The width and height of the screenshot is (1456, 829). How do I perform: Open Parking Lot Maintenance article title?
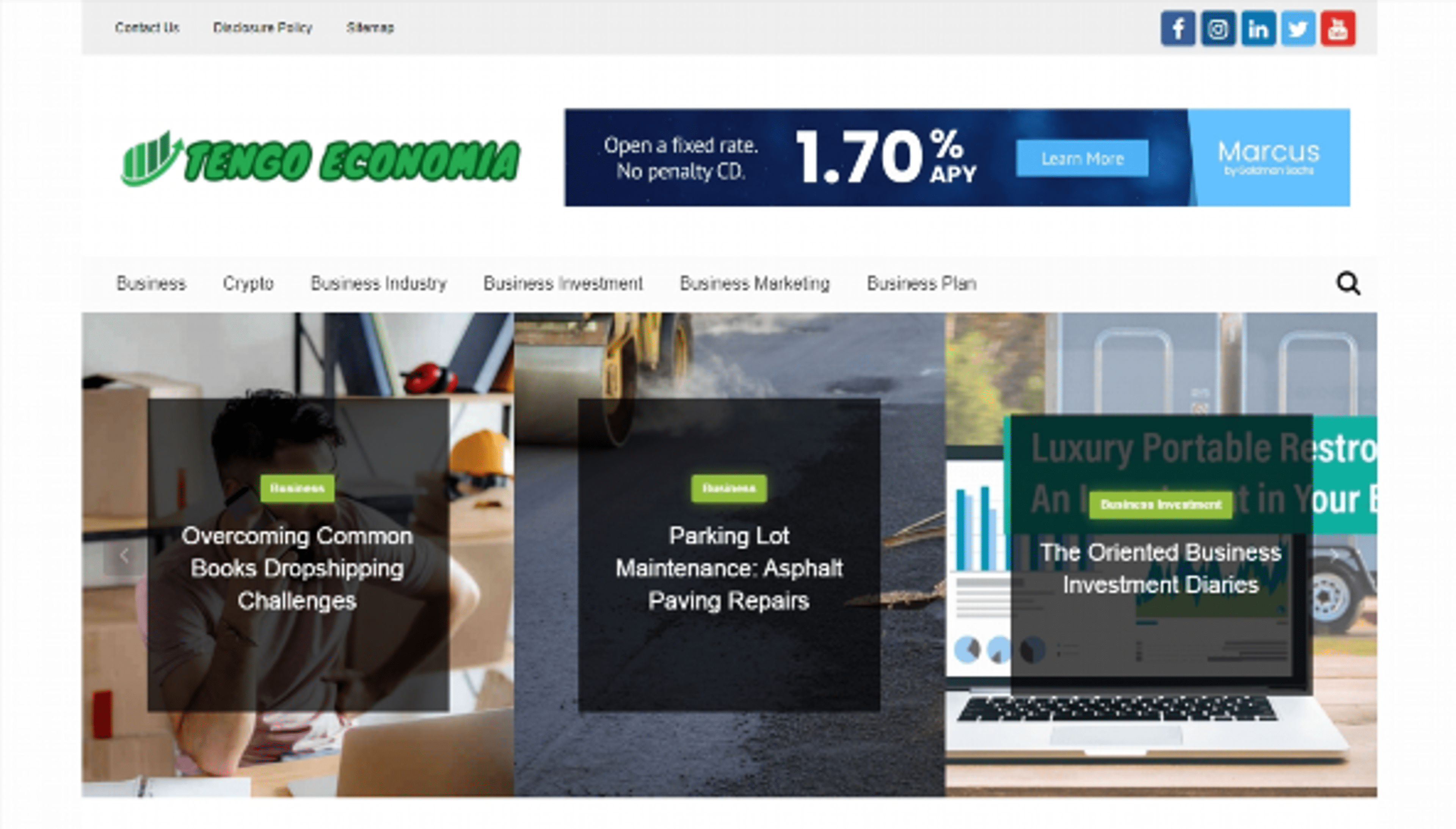click(729, 568)
